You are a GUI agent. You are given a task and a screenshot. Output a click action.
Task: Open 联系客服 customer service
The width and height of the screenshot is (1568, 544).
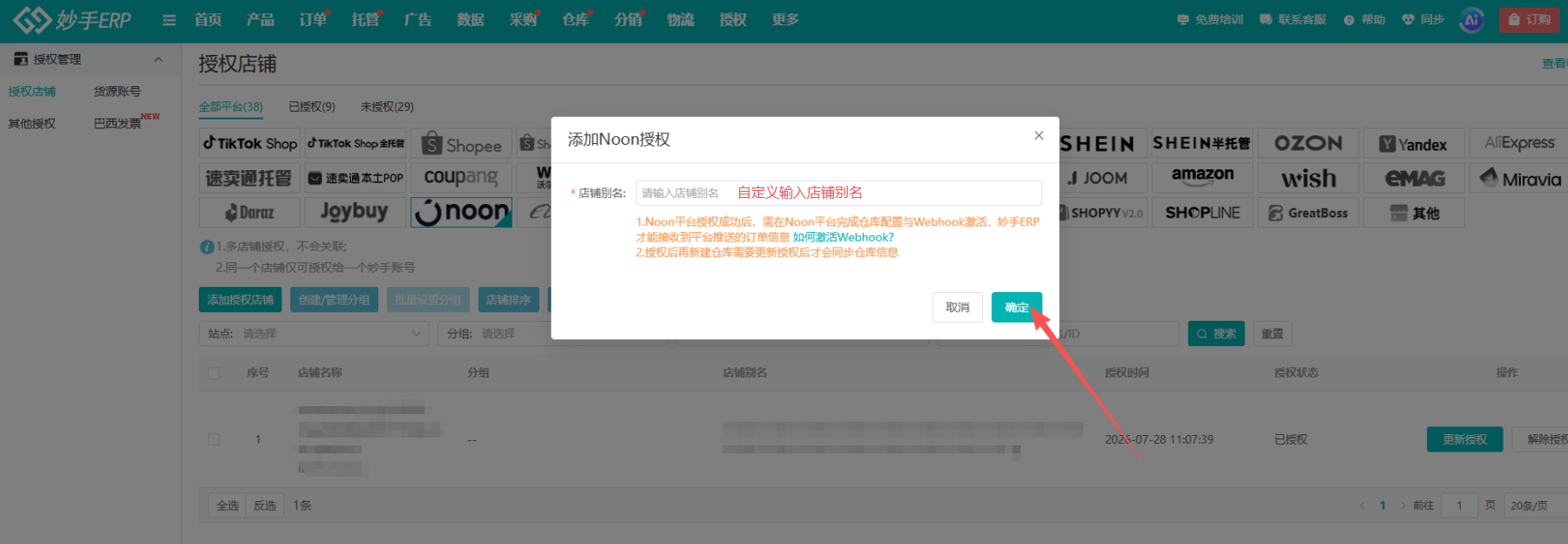[1293, 19]
